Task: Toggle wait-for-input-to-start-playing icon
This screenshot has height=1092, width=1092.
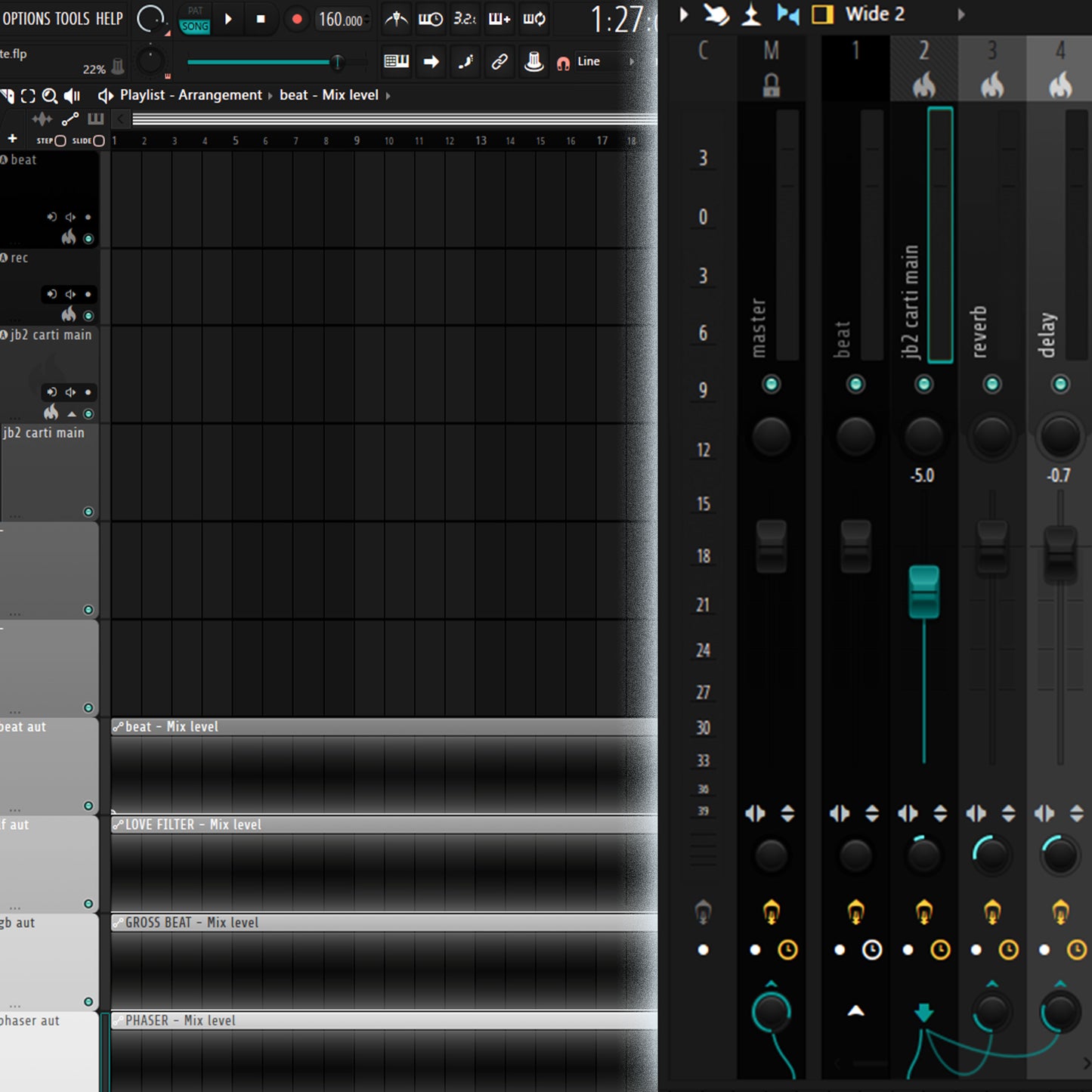Action: click(431, 19)
